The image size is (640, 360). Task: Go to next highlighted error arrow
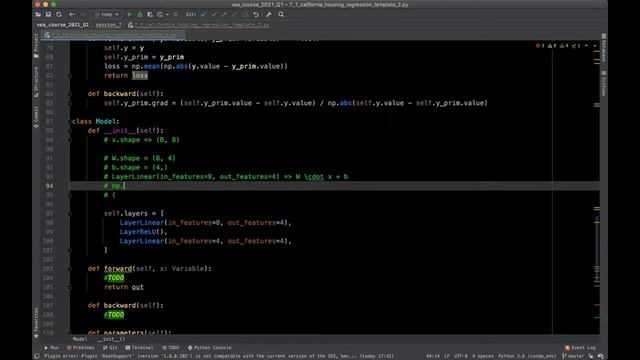pyautogui.click(x=595, y=46)
